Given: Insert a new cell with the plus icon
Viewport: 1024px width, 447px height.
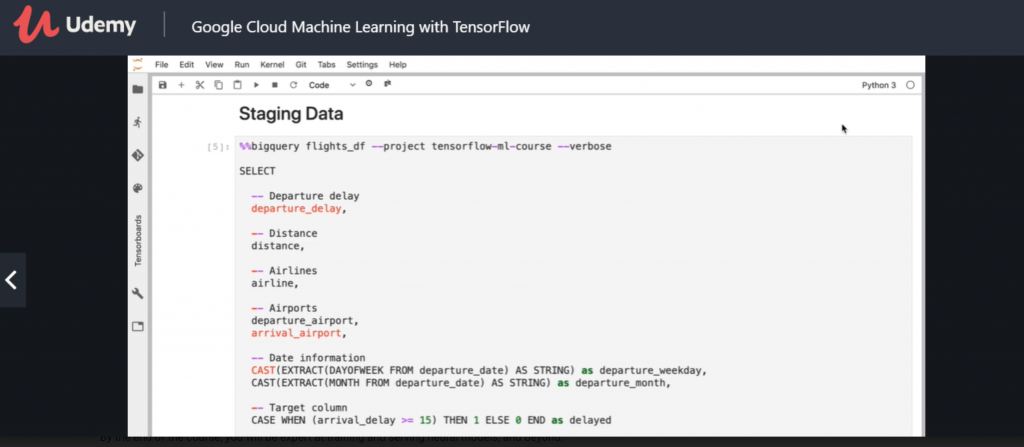Looking at the screenshot, I should 181,85.
